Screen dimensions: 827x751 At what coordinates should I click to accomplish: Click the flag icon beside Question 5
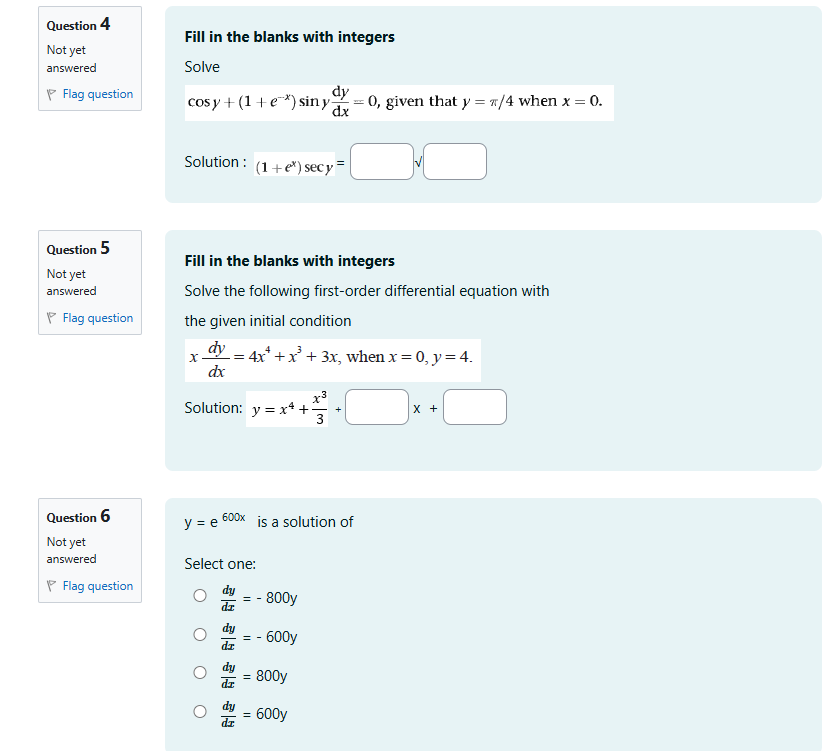click(53, 317)
